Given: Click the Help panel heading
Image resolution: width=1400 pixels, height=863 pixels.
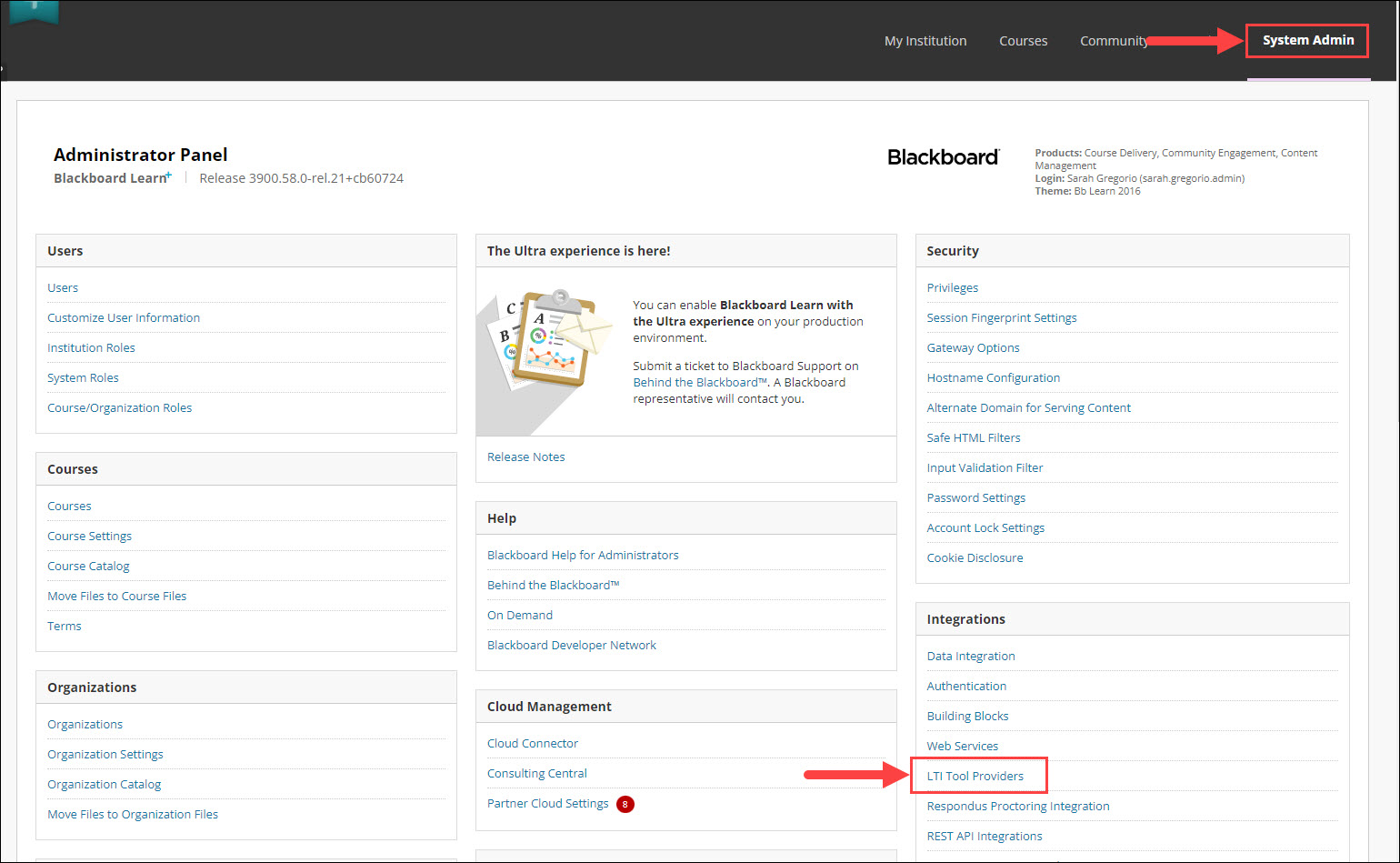Looking at the screenshot, I should [502, 518].
